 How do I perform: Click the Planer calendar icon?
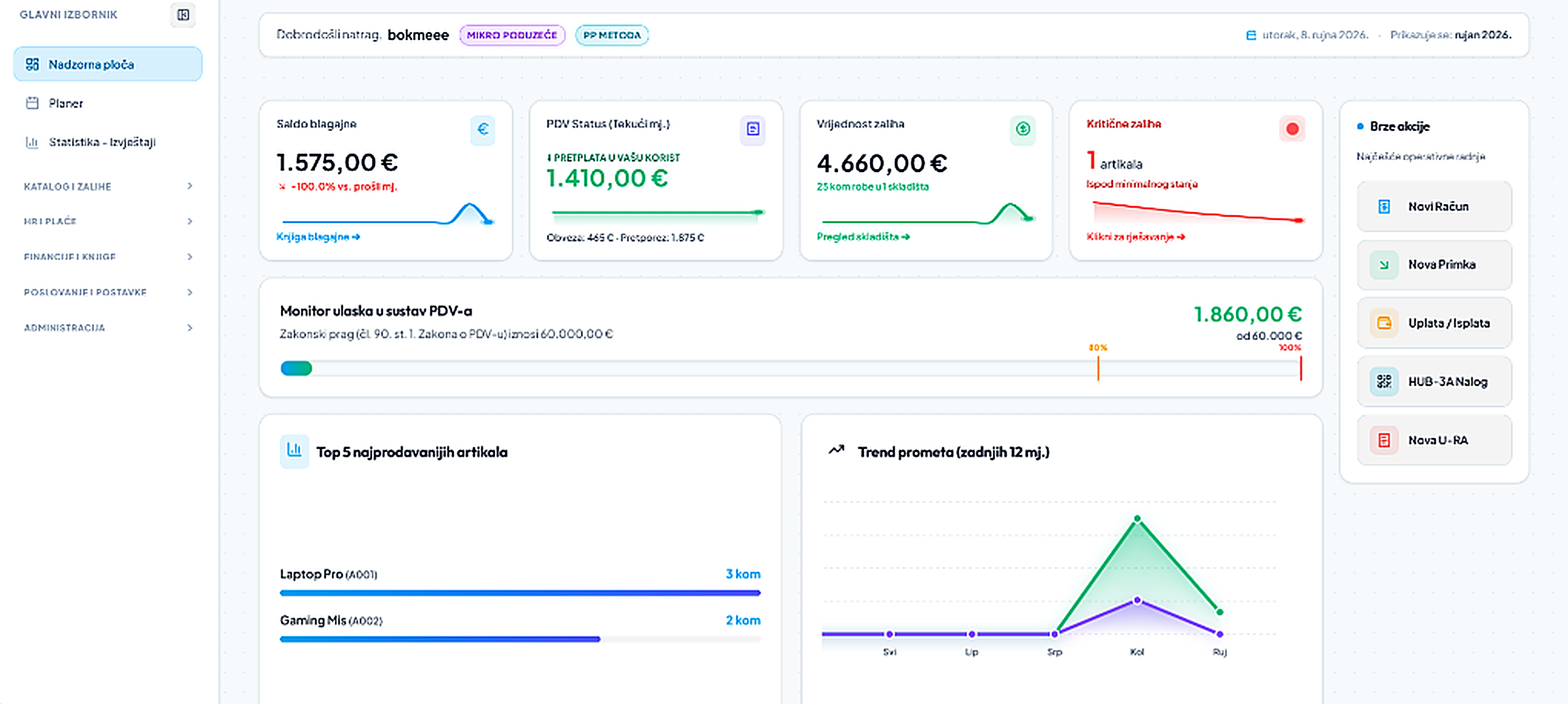pos(32,103)
